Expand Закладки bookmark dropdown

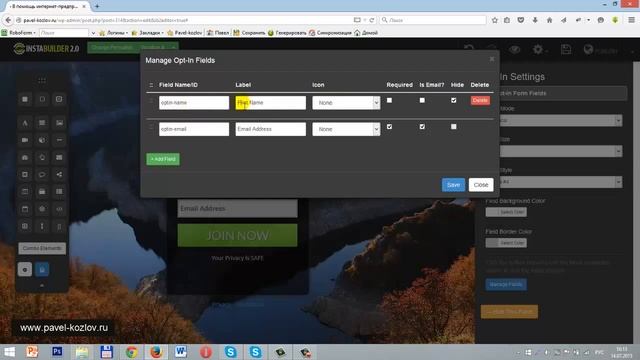(148, 33)
